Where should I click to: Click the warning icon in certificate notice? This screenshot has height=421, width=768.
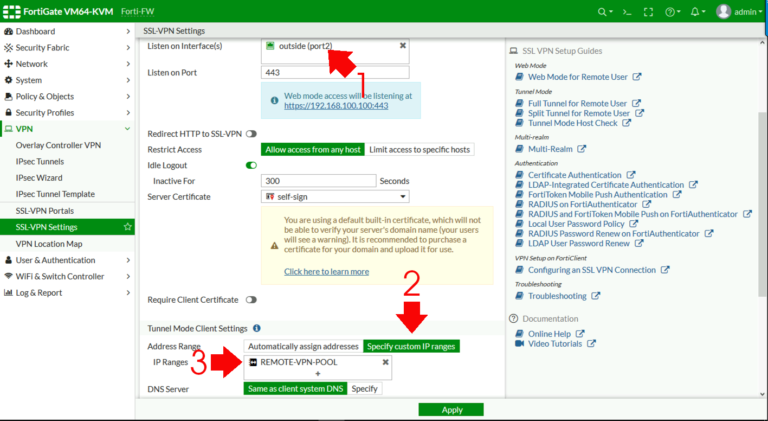coord(274,245)
